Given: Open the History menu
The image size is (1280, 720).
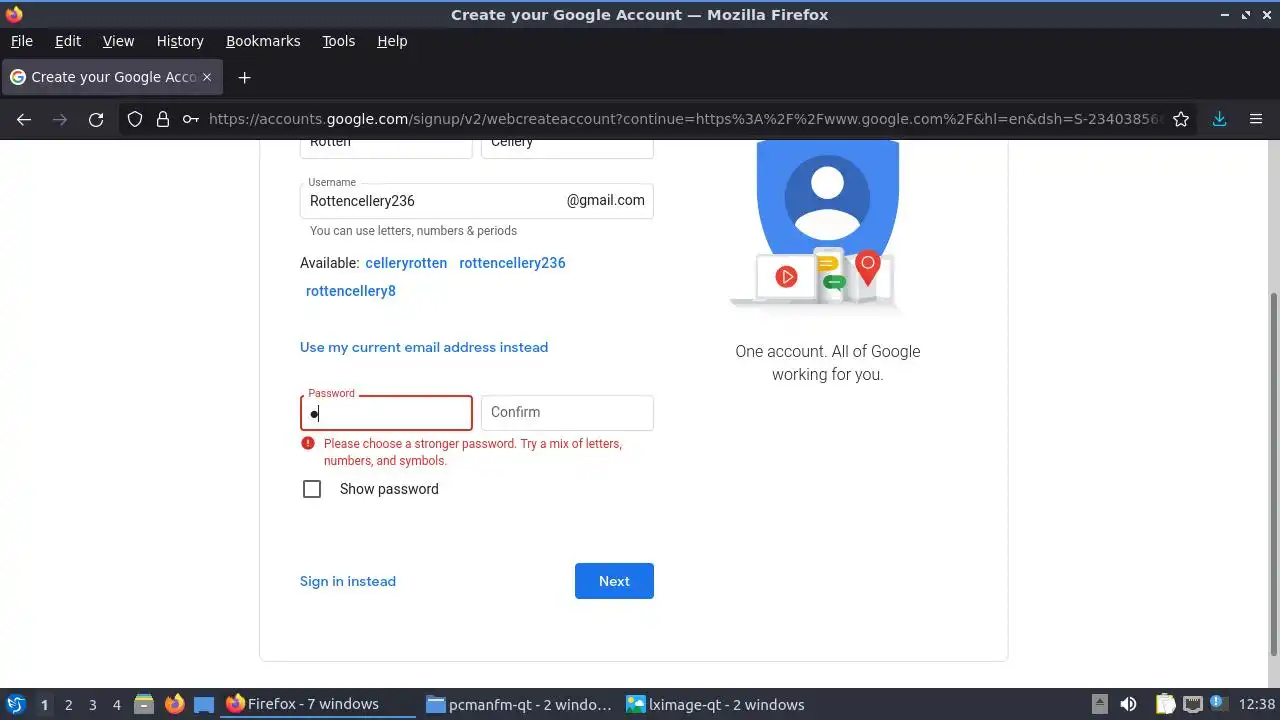Looking at the screenshot, I should click(x=180, y=41).
